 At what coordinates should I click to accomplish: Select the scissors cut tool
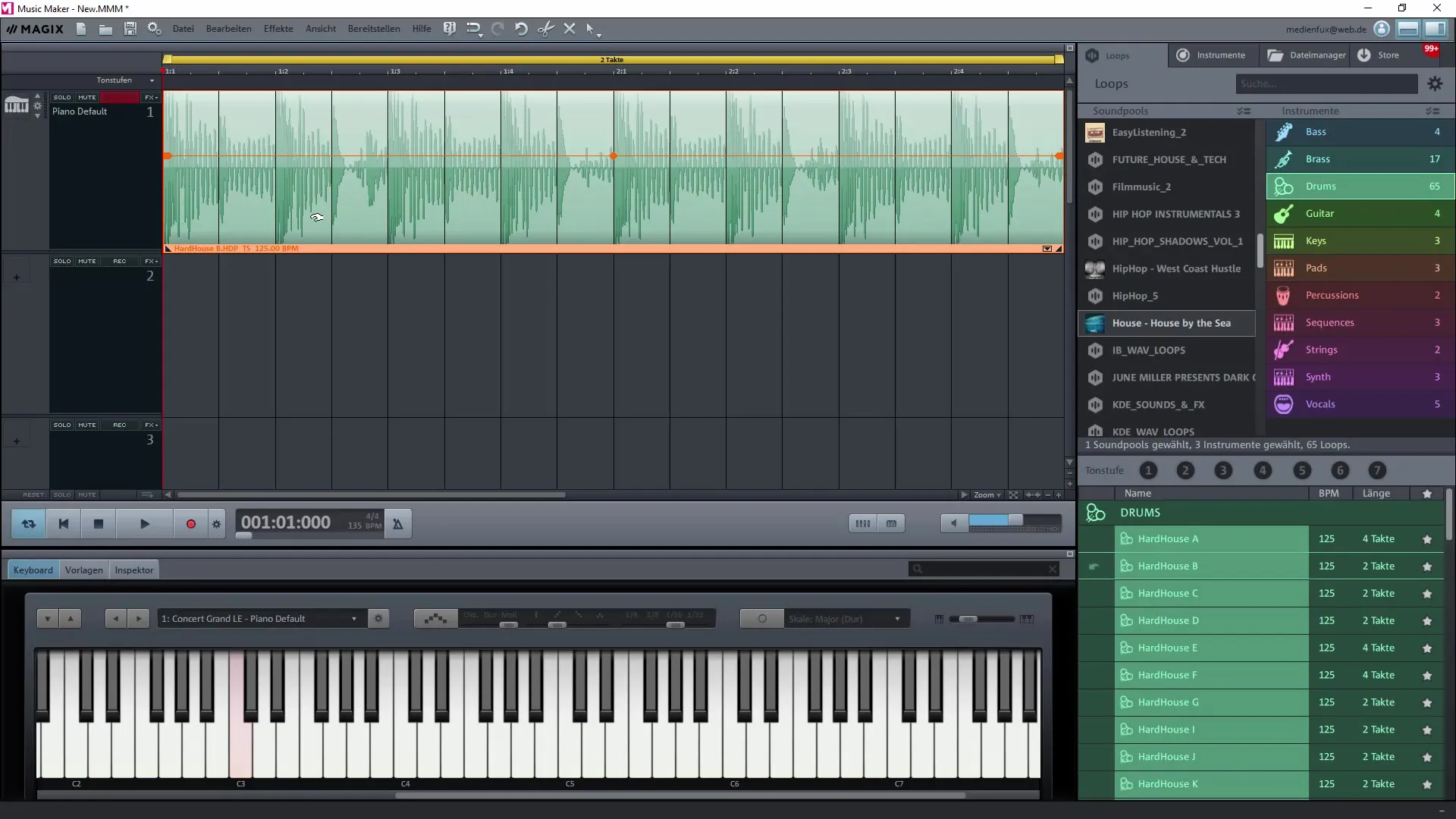[545, 29]
